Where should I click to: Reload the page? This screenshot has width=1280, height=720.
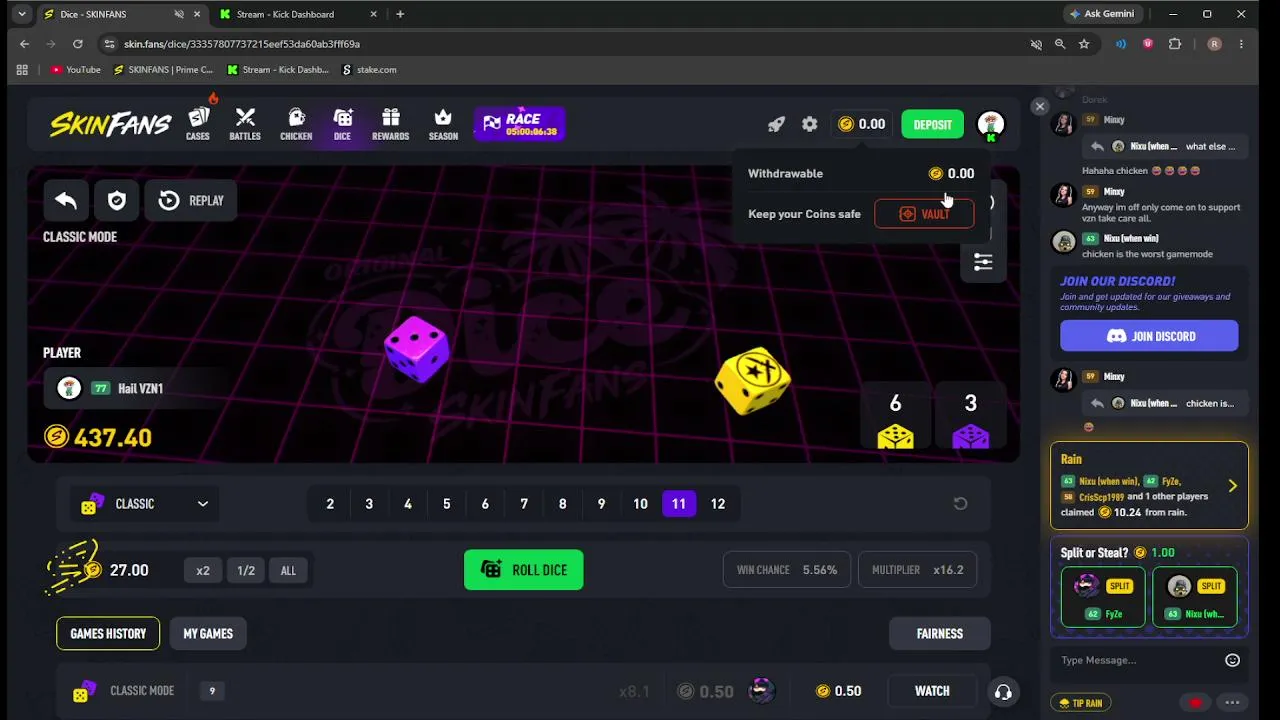click(x=77, y=44)
